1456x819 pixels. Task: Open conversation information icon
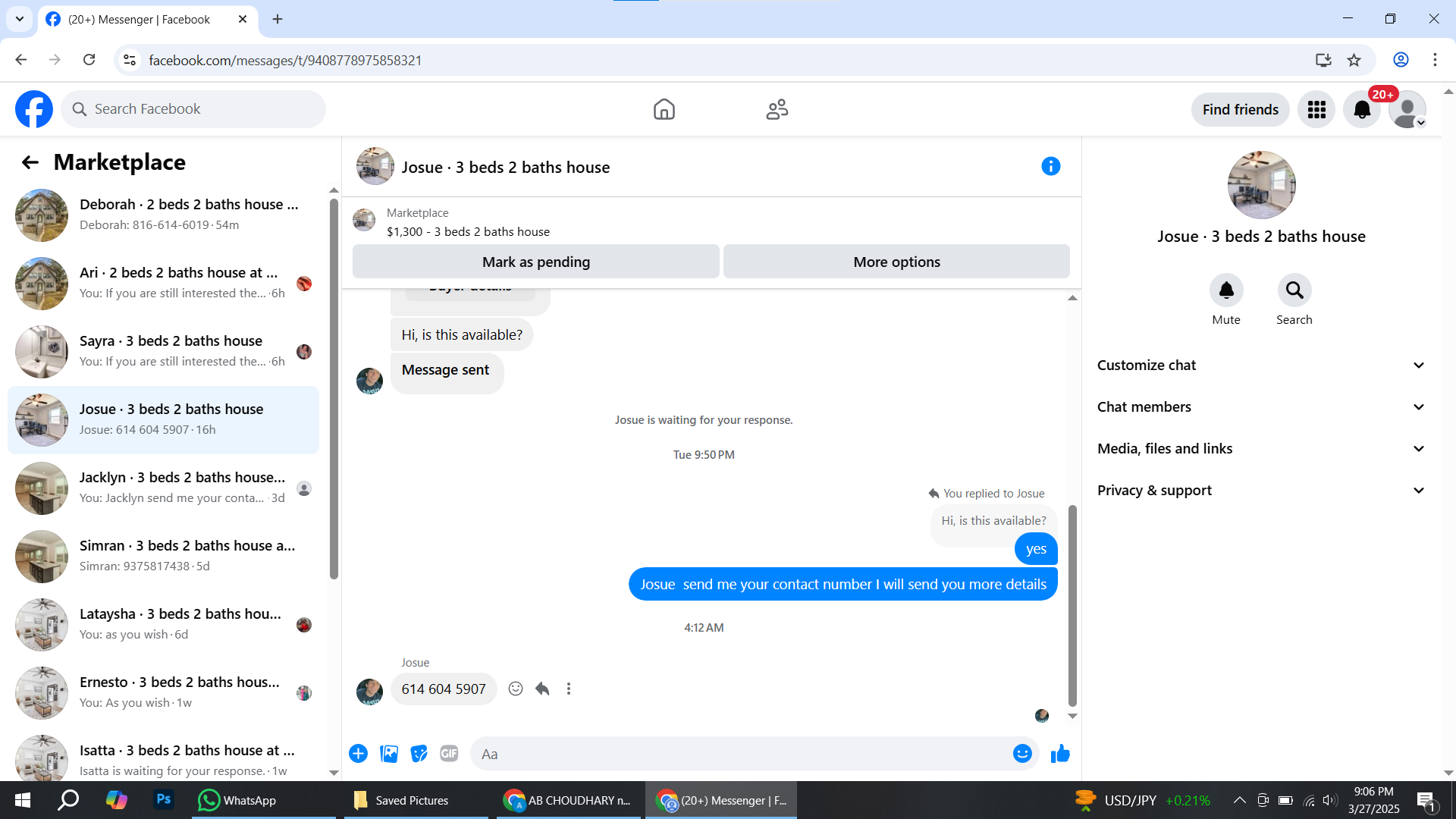[1050, 166]
